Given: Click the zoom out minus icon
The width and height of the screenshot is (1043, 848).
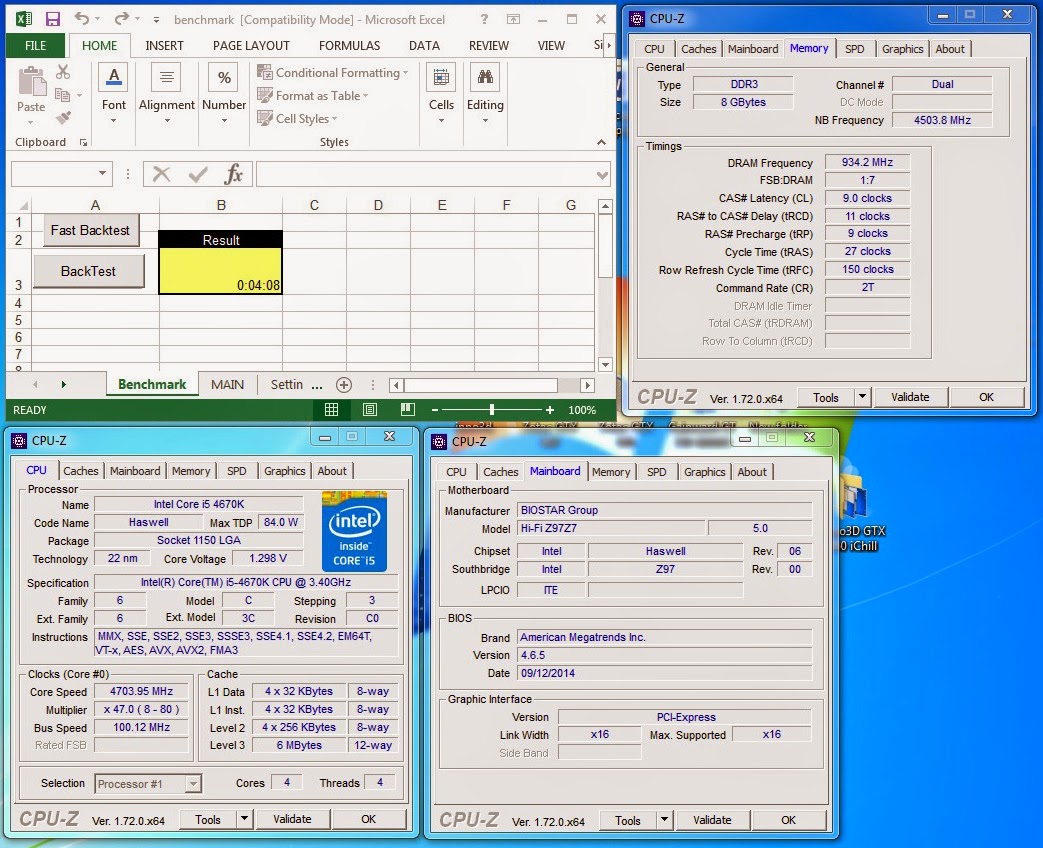Looking at the screenshot, I should tap(434, 410).
